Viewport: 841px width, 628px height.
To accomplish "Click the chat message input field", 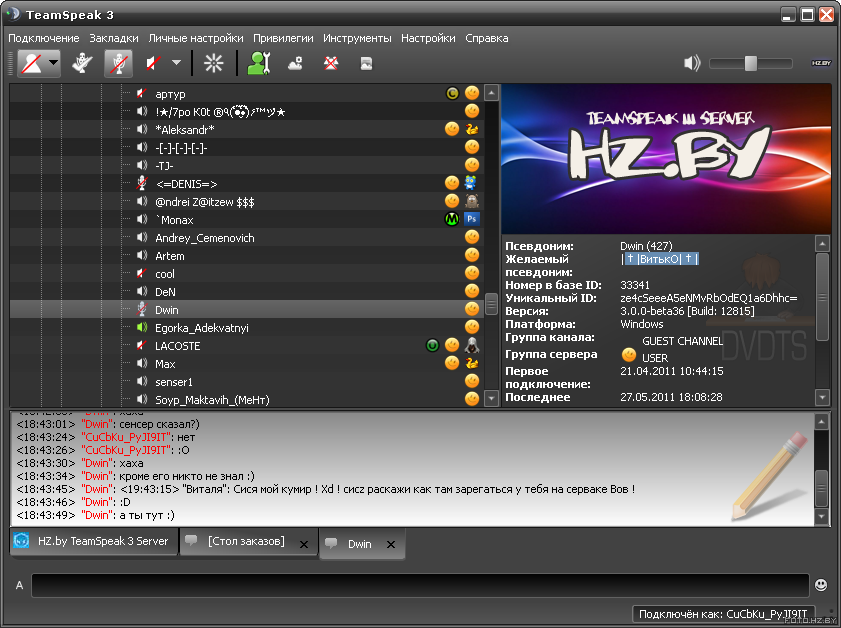I will pyautogui.click(x=420, y=585).
